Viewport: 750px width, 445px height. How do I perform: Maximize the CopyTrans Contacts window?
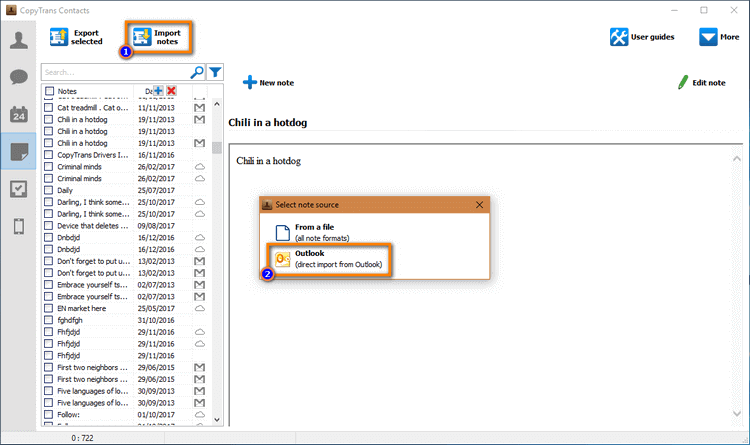click(x=704, y=10)
